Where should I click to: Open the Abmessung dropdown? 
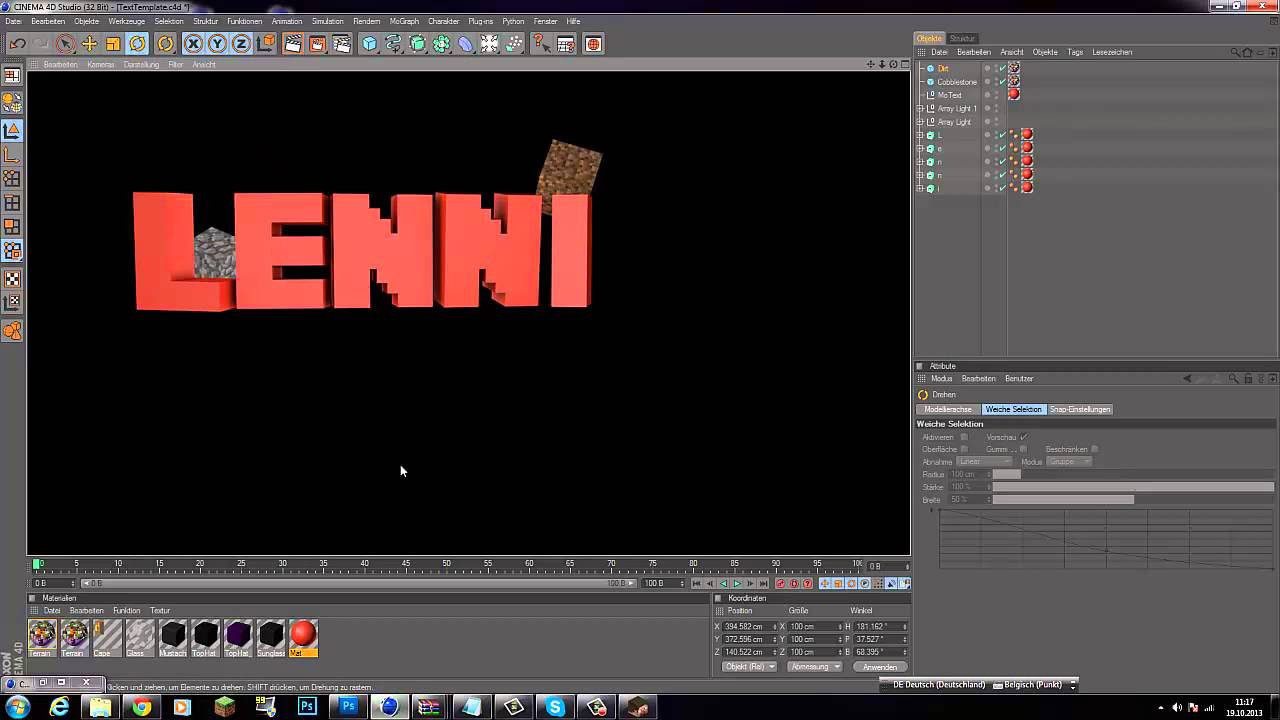[815, 667]
